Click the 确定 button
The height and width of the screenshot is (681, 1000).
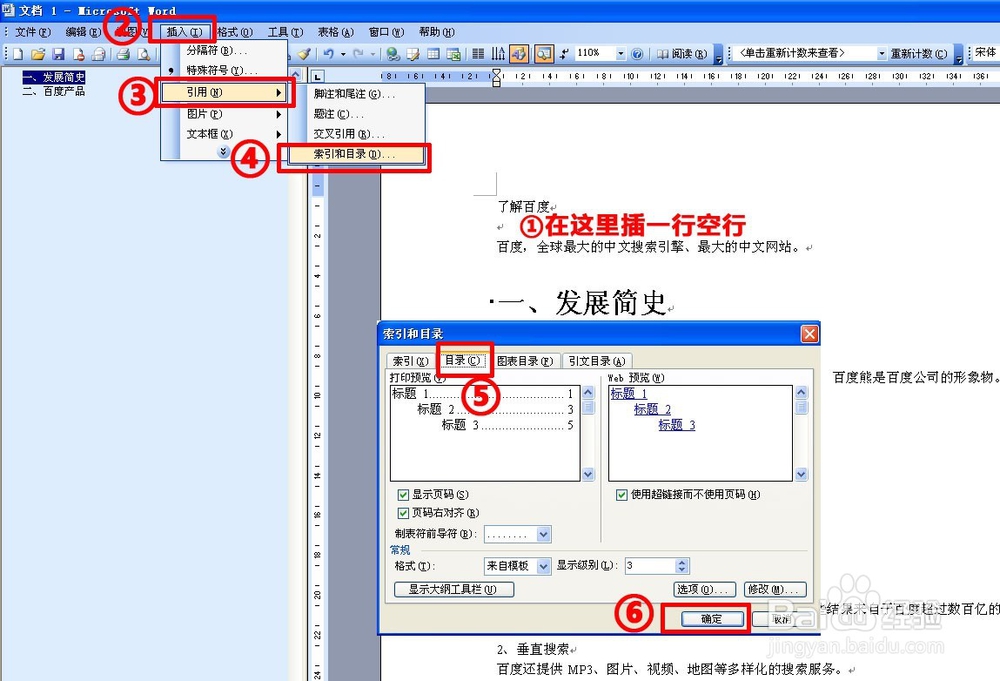coord(712,619)
